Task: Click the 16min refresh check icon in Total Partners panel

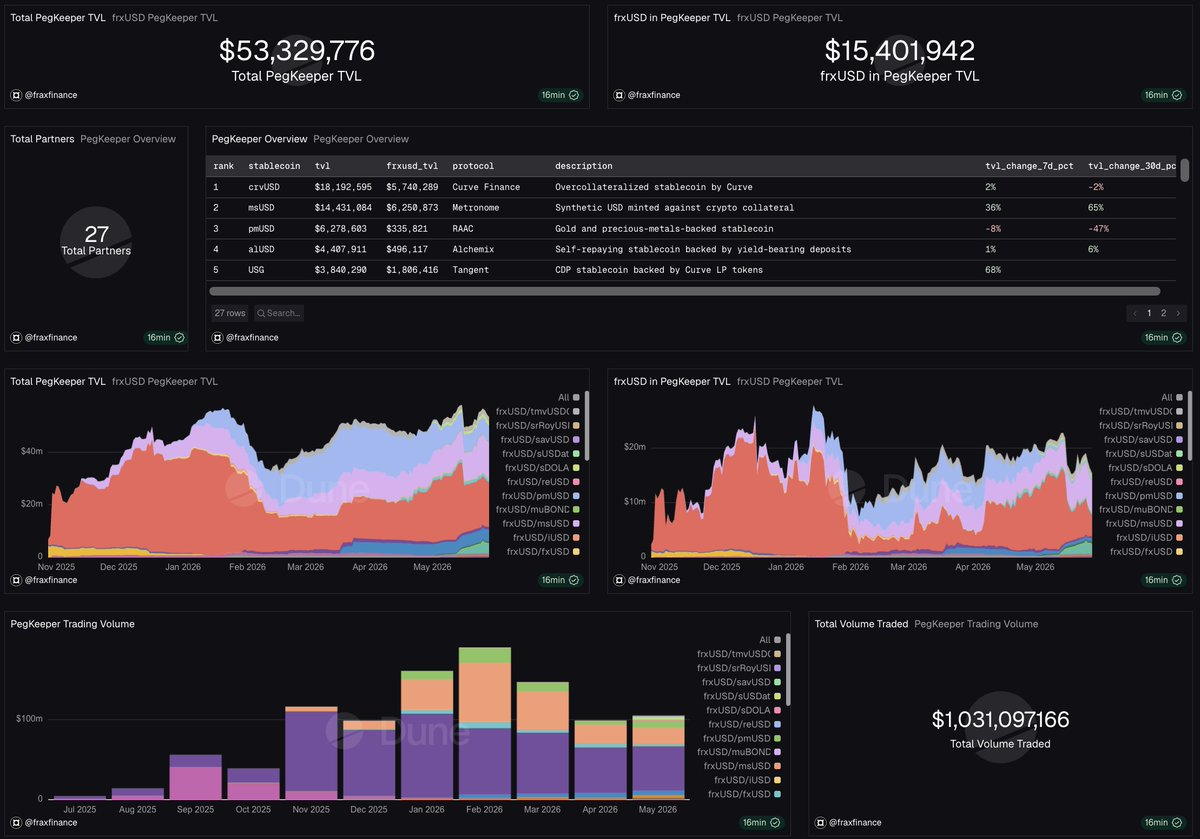Action: (x=179, y=338)
